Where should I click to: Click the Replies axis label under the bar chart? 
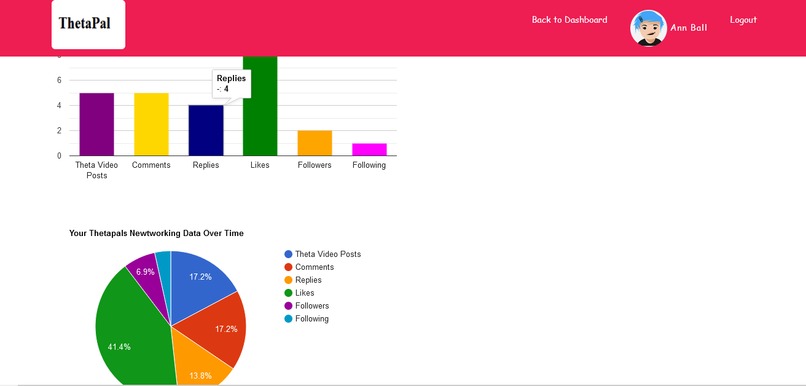(206, 165)
